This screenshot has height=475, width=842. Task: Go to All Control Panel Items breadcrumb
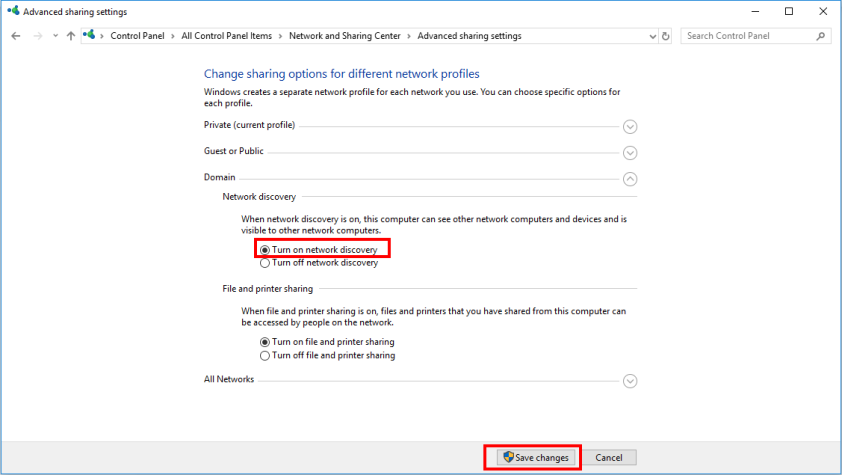[x=226, y=36]
